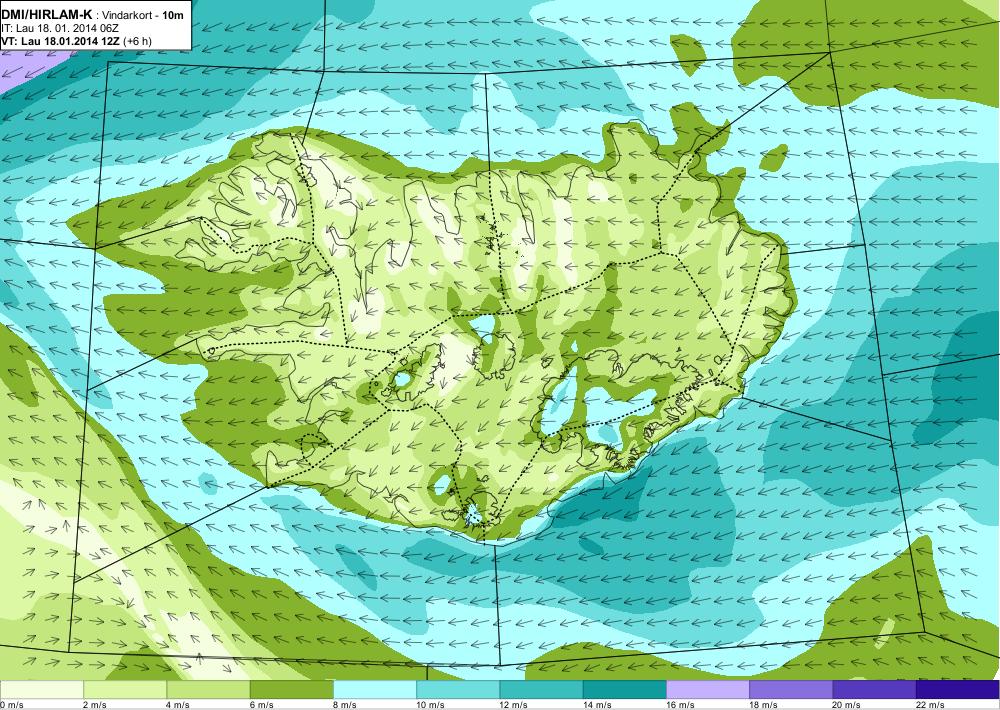The width and height of the screenshot is (1000, 710).
Task: Click the "10 m/s" legend label
Action: (430, 705)
